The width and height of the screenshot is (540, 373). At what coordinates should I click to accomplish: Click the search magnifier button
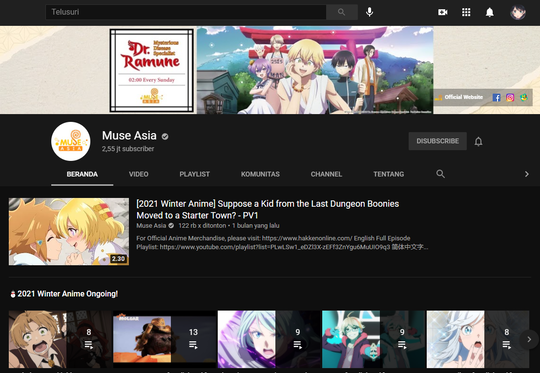click(342, 12)
